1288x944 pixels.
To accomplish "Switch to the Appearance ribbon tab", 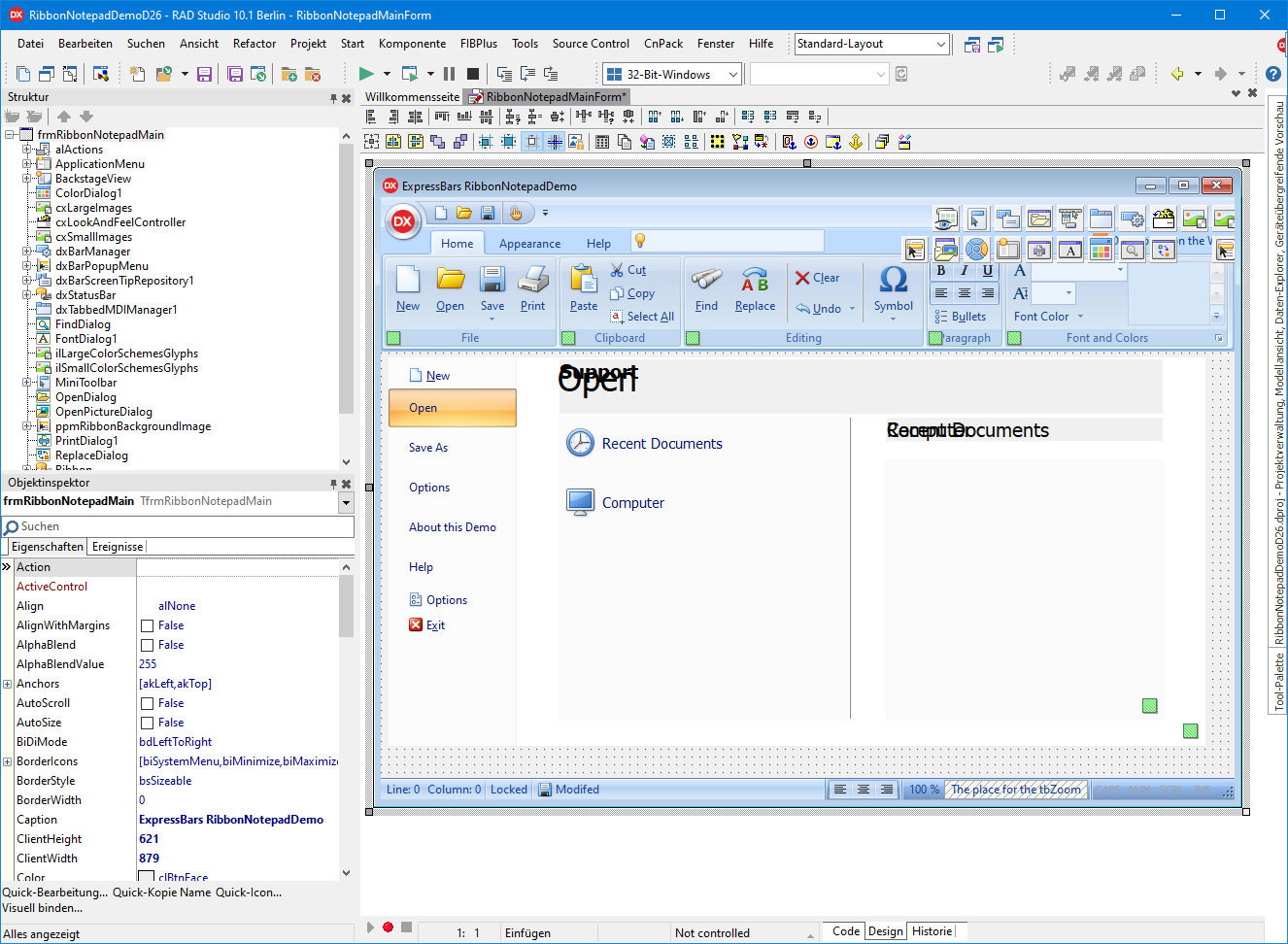I will 529,243.
